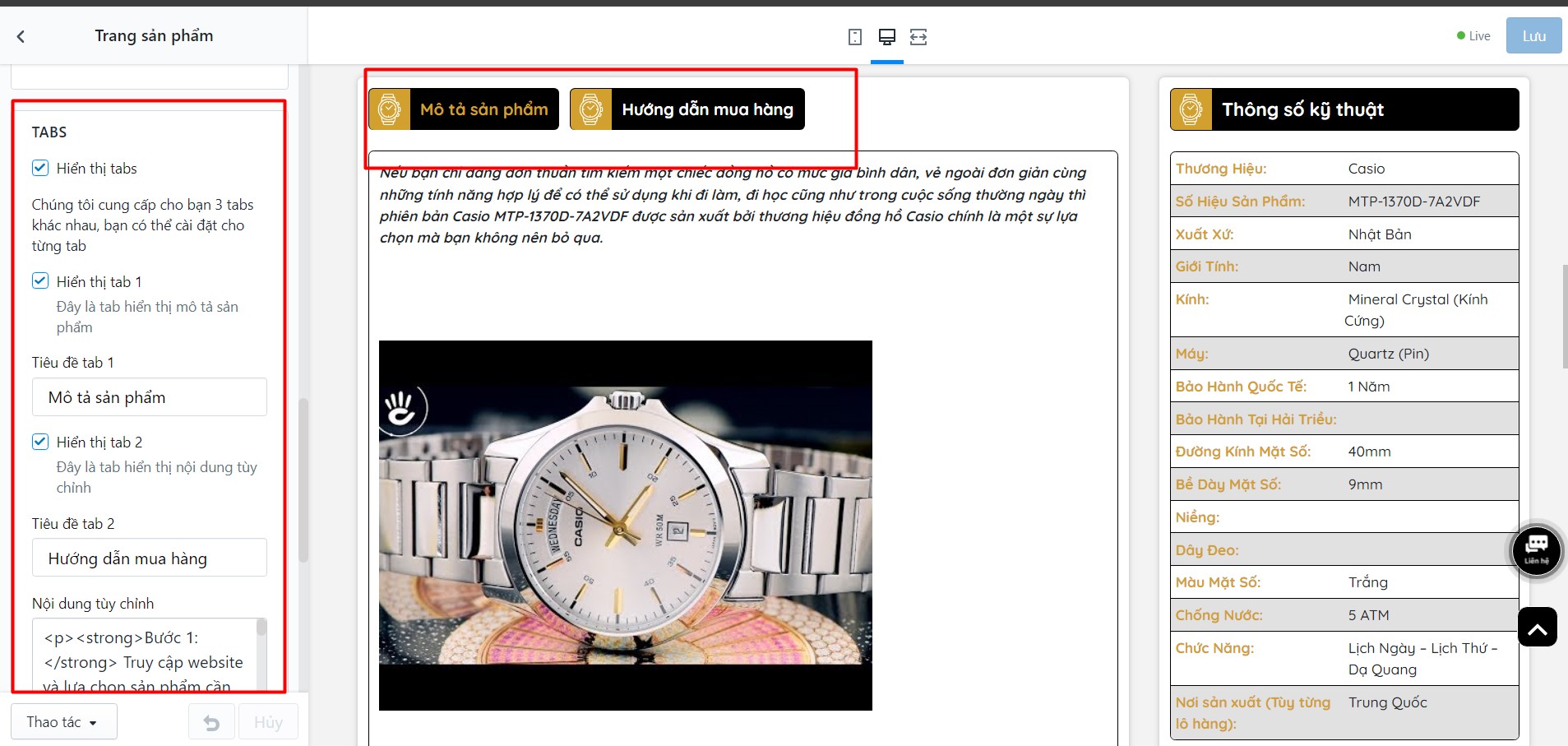Click the Casio brand value

[x=1367, y=169]
